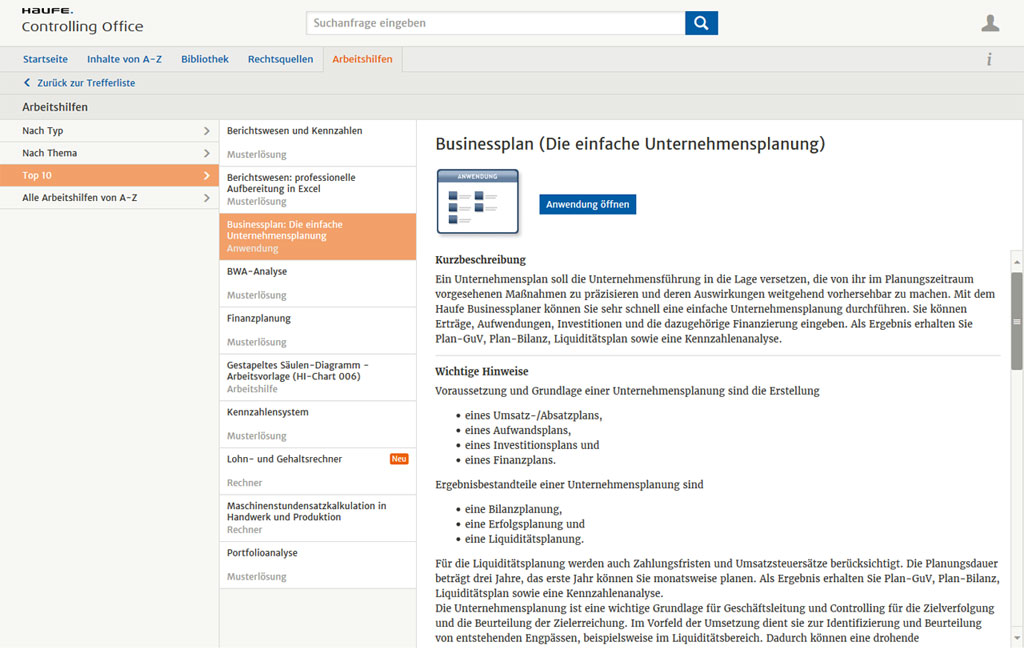Click 'eine Liquiditätsplanung.' bullet
The height and width of the screenshot is (670, 1024).
tap(524, 539)
